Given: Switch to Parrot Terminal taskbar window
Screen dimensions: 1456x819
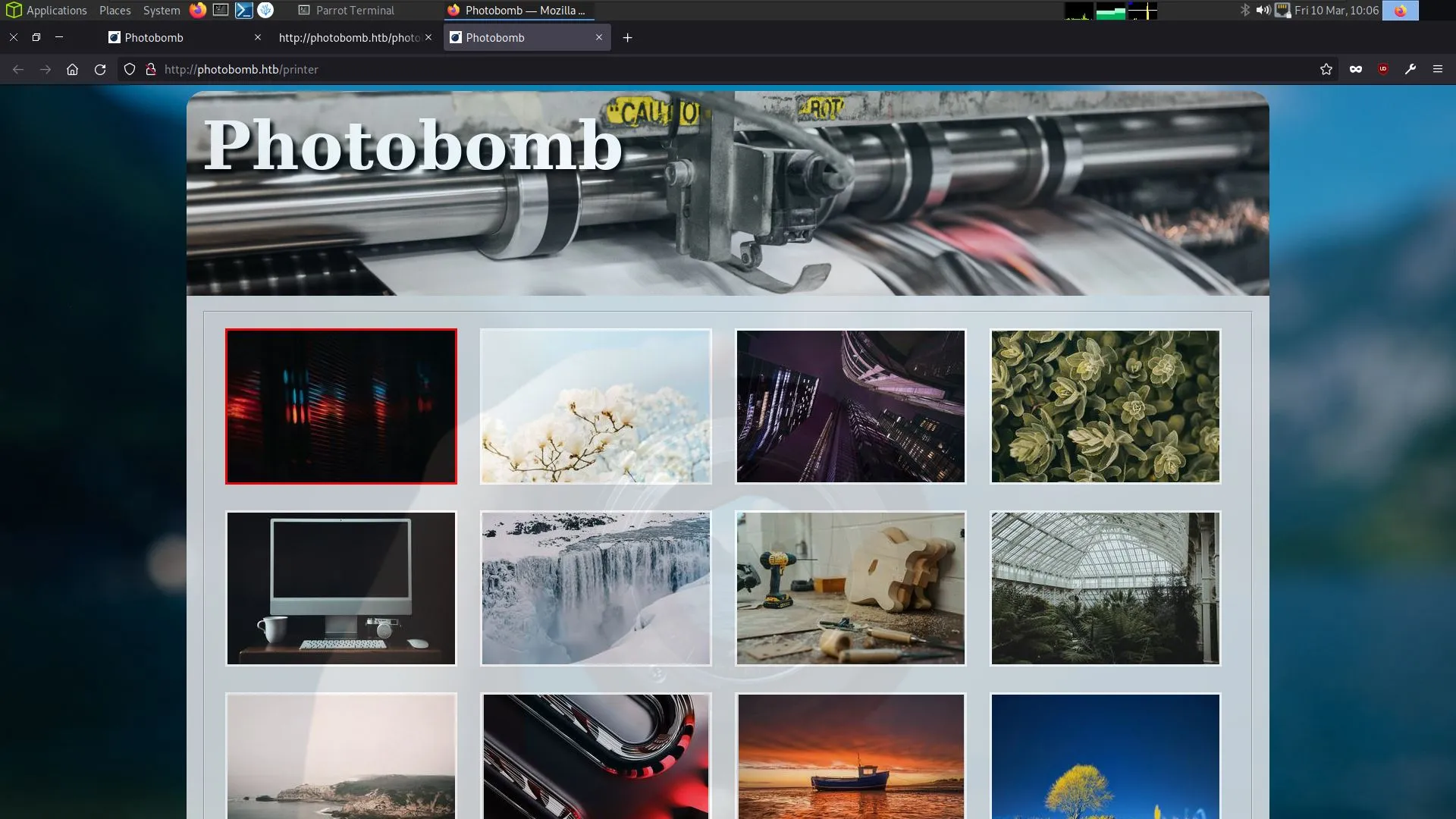Looking at the screenshot, I should coord(347,11).
